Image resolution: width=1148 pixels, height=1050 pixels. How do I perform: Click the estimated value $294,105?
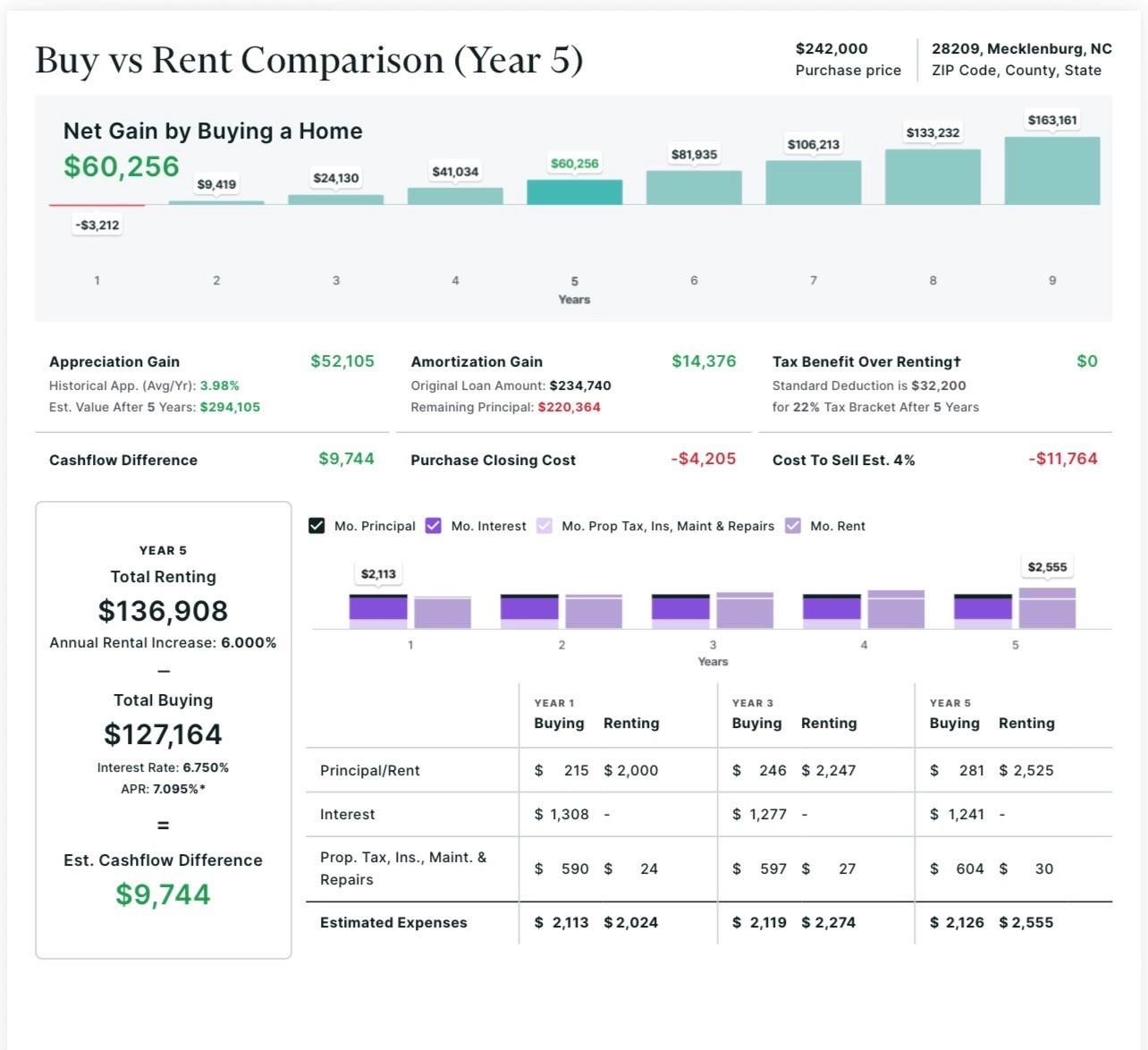pyautogui.click(x=231, y=407)
